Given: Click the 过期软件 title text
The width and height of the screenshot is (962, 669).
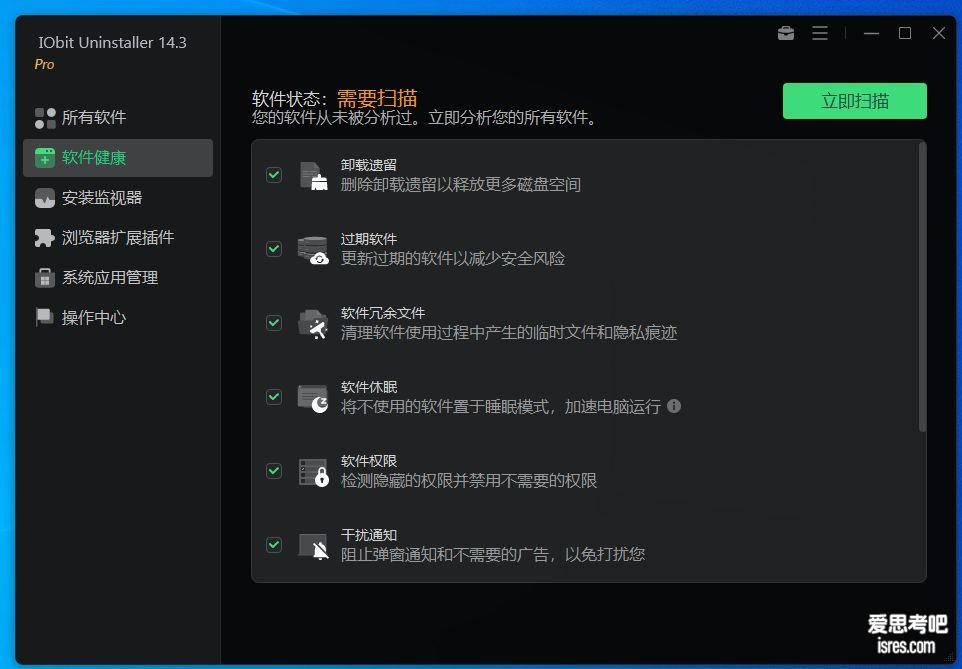Looking at the screenshot, I should pyautogui.click(x=369, y=239).
